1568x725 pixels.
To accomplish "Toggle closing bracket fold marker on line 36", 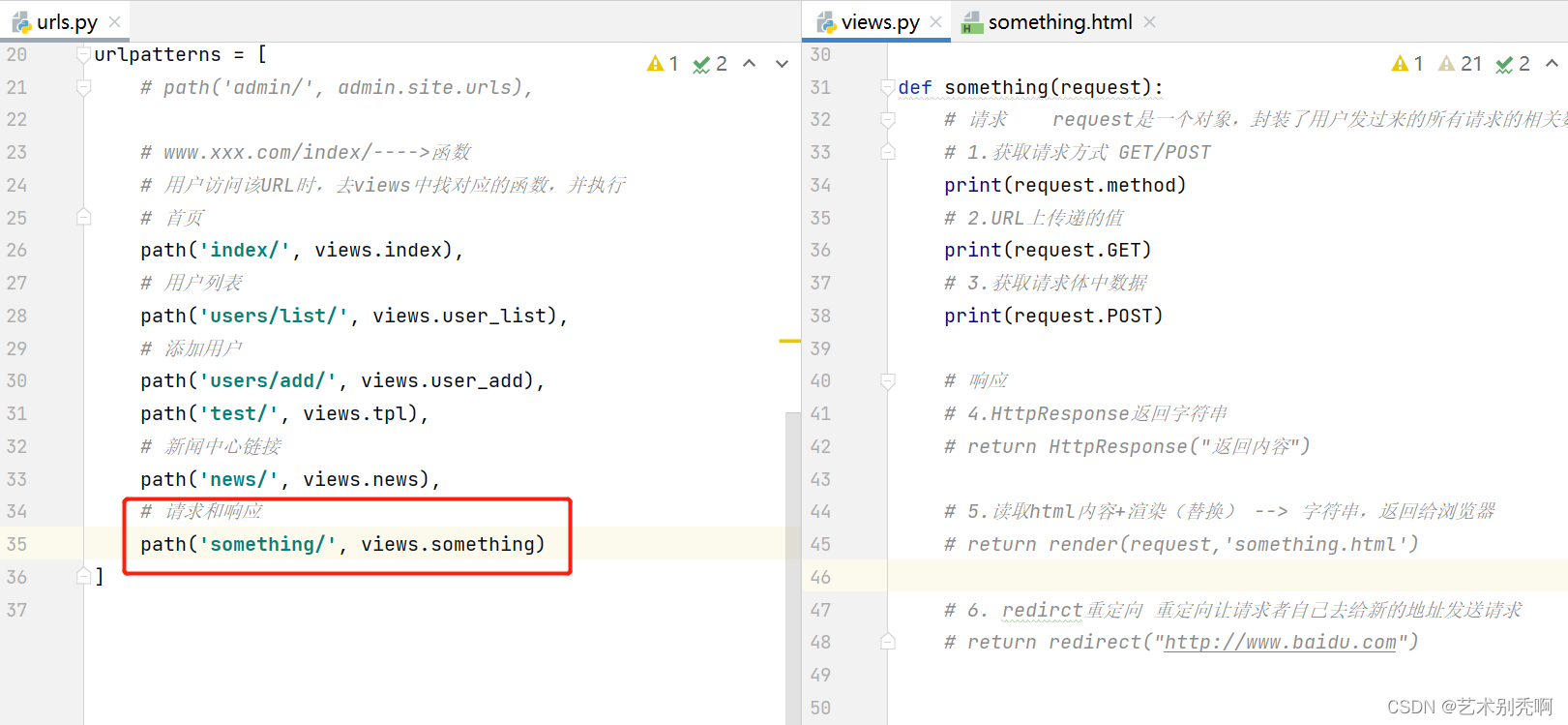I will (84, 577).
